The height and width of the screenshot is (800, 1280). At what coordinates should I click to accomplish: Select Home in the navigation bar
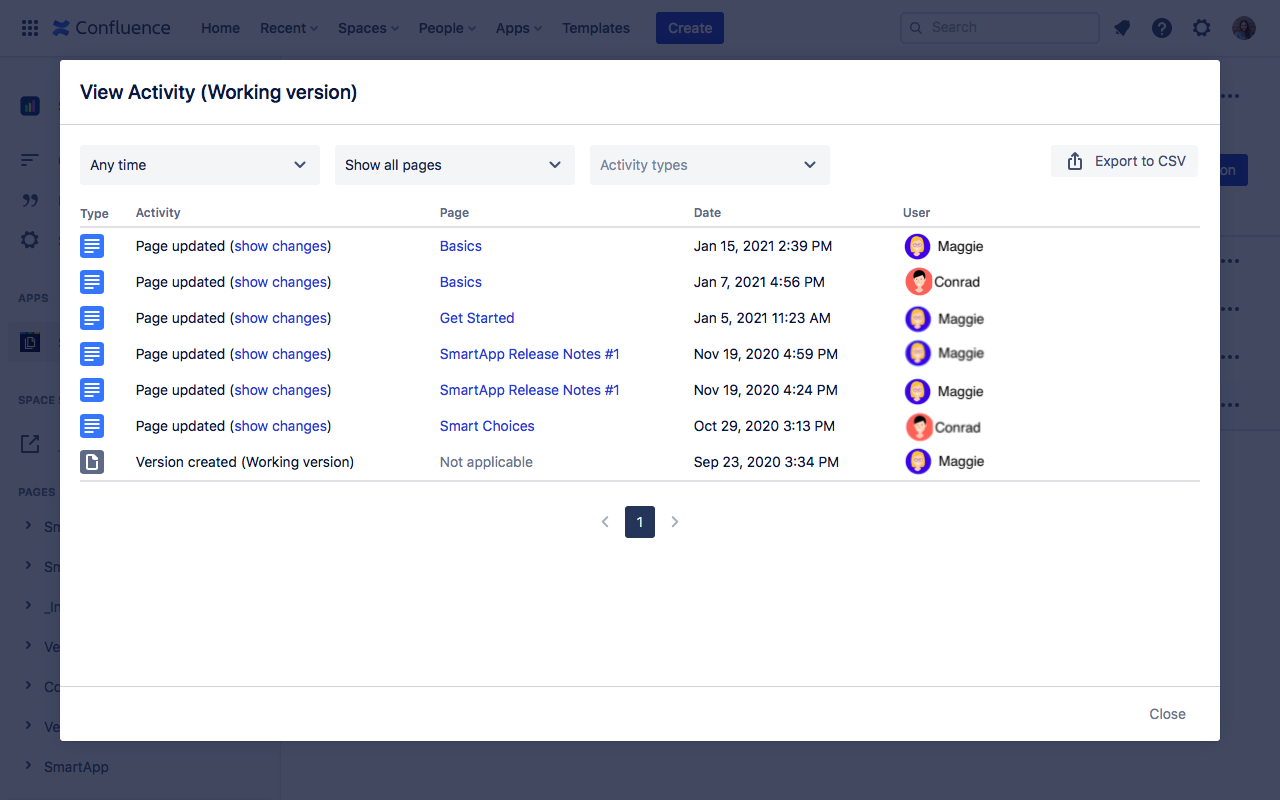click(x=220, y=27)
